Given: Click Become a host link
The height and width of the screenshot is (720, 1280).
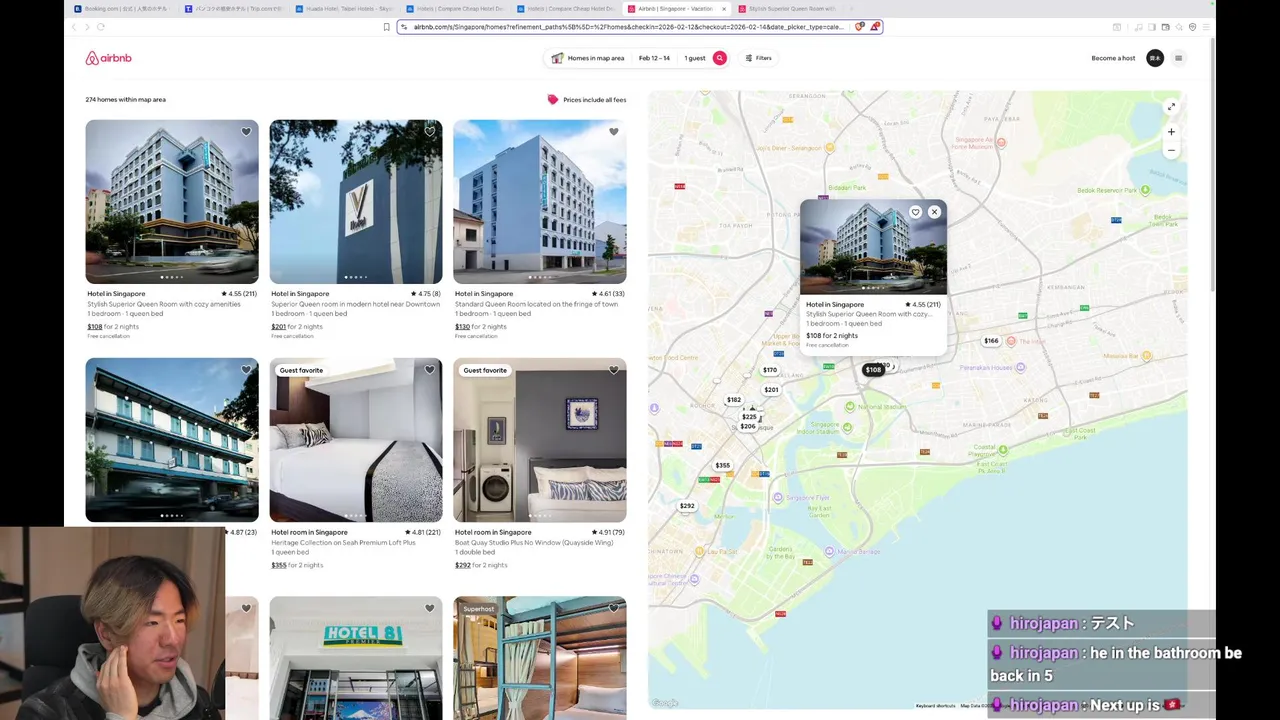Looking at the screenshot, I should coord(1113,58).
